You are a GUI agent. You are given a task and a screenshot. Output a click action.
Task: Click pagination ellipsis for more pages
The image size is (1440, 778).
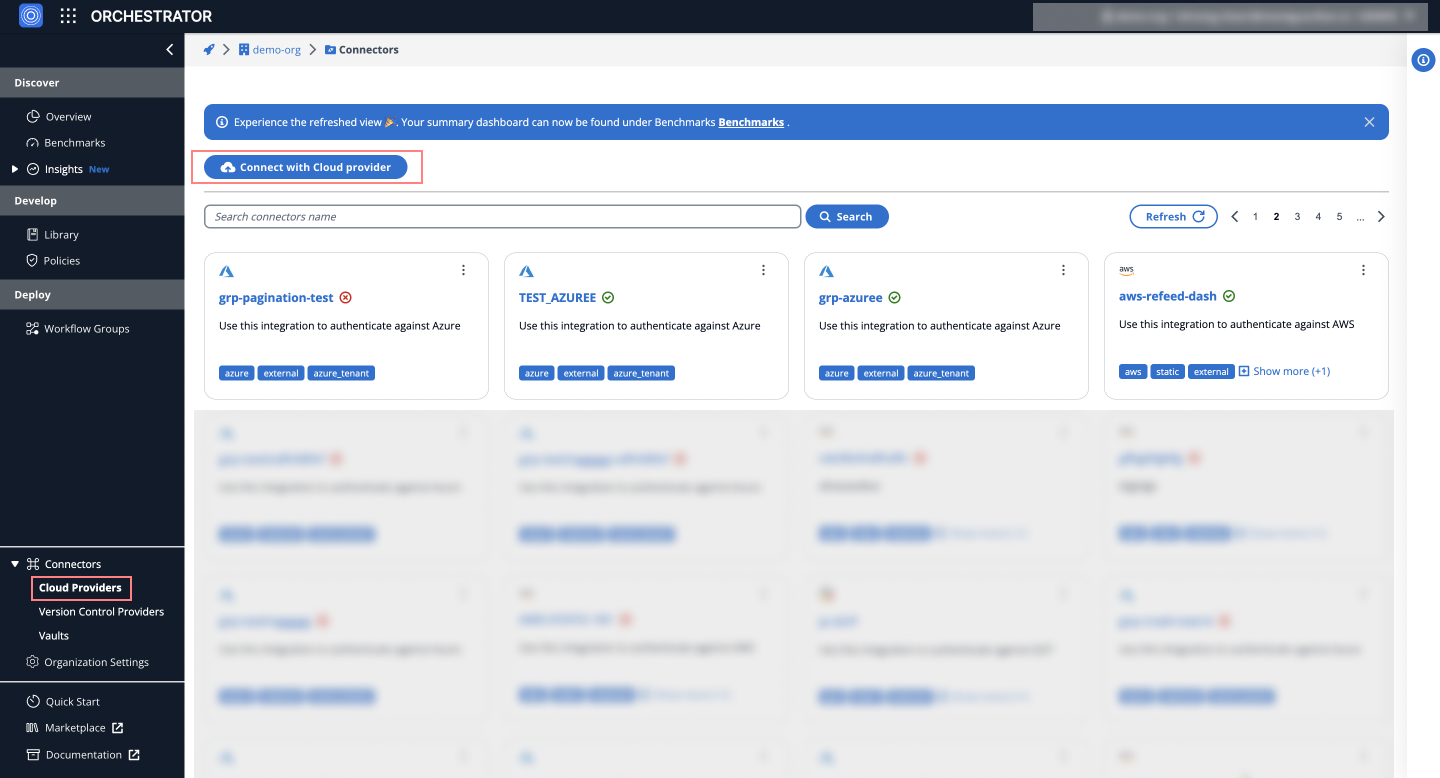pyautogui.click(x=1361, y=217)
